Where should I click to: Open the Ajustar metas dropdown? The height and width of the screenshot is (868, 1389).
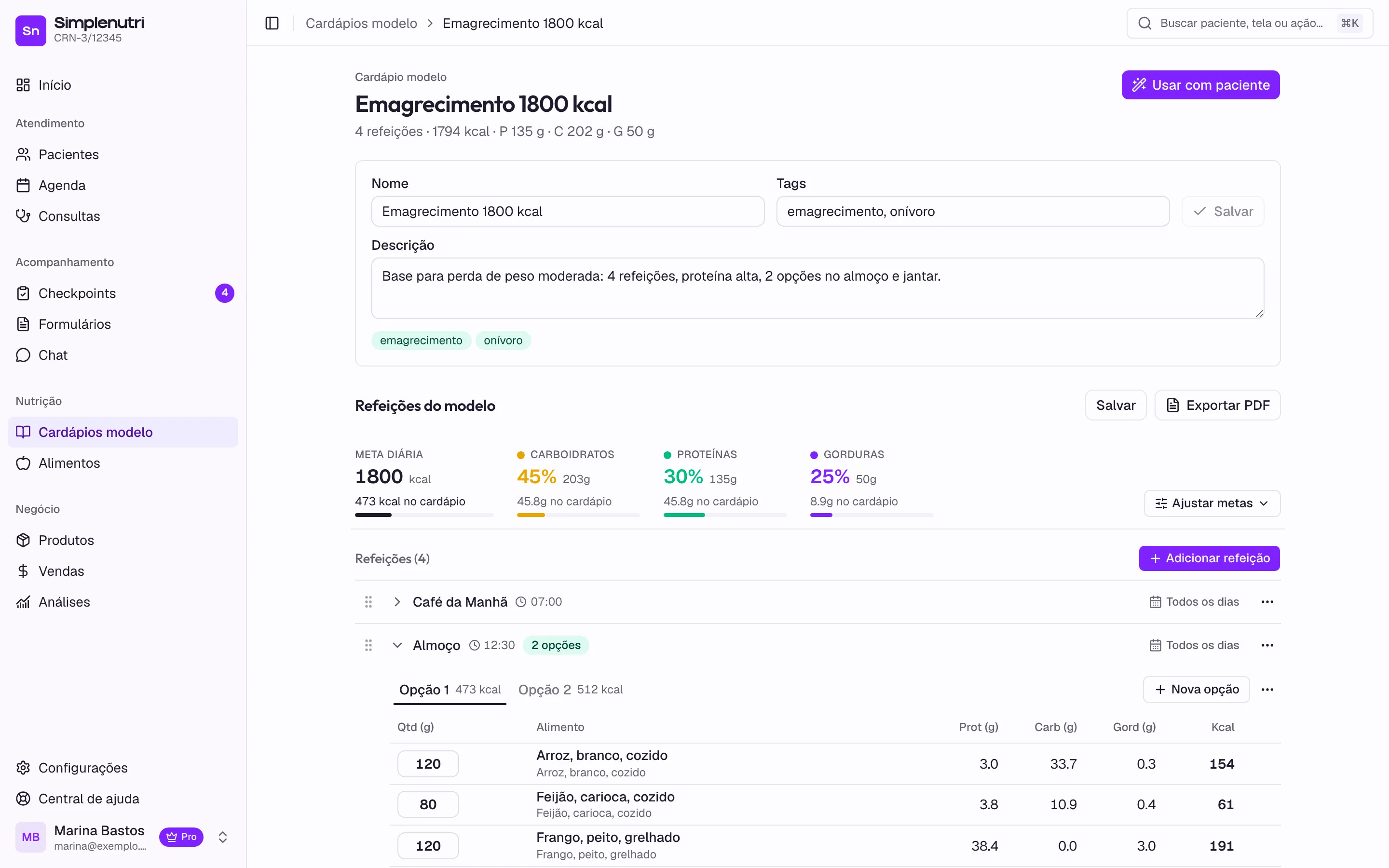coord(1212,503)
